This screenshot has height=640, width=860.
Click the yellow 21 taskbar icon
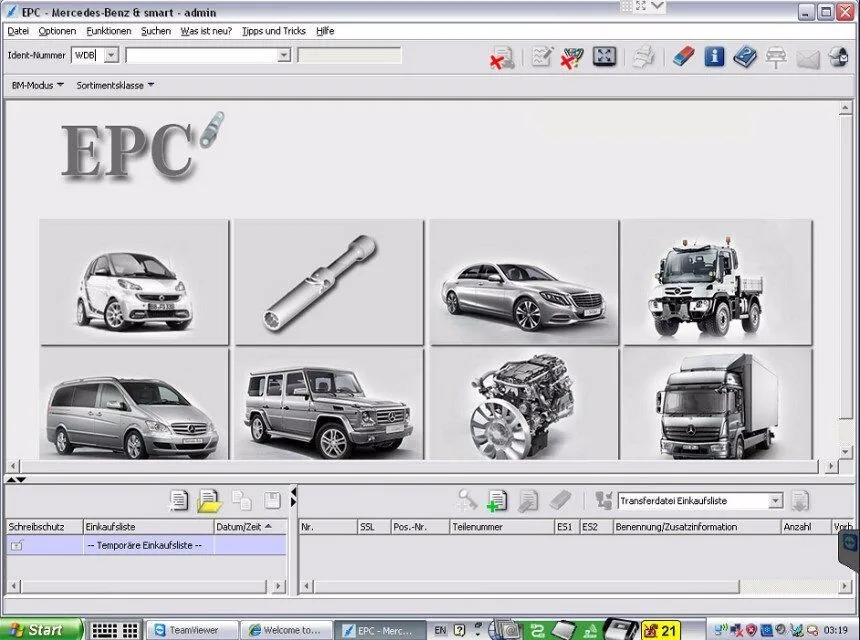(661, 631)
